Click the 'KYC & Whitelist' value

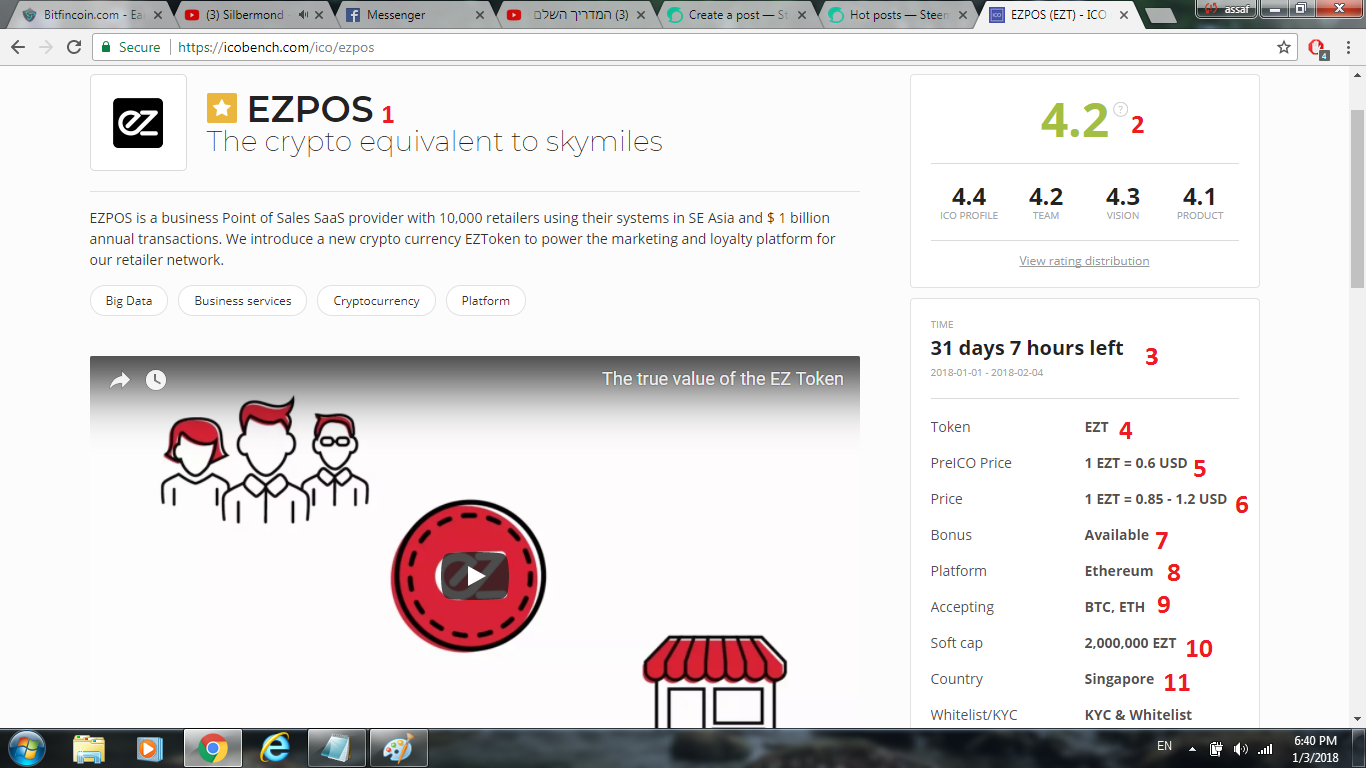1138,715
